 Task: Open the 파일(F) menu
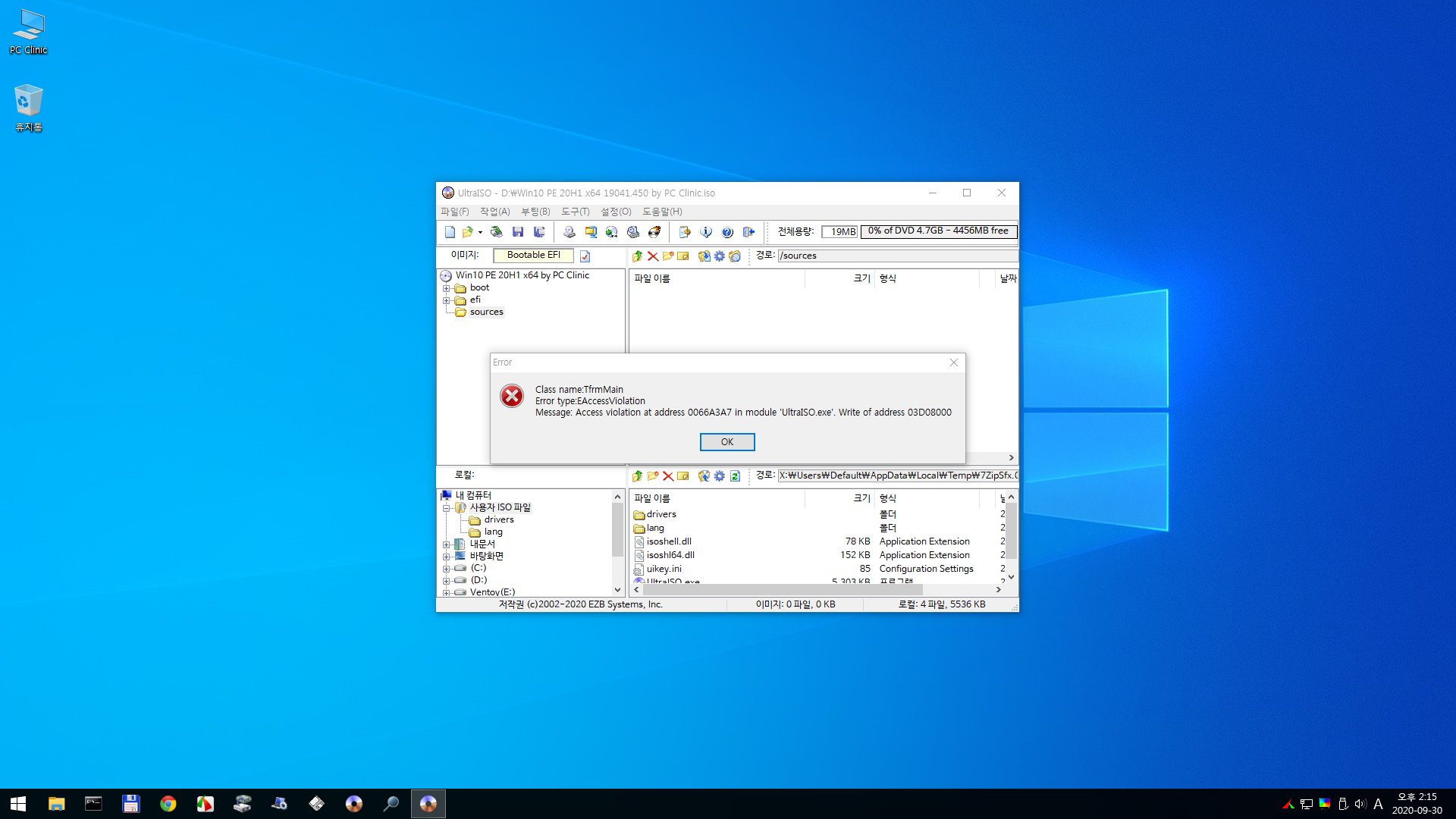coord(455,212)
